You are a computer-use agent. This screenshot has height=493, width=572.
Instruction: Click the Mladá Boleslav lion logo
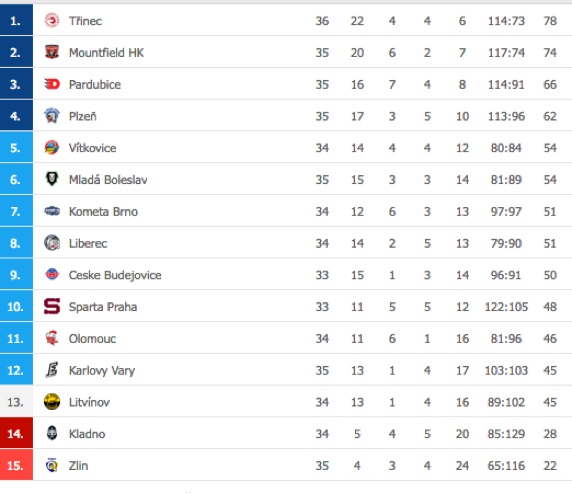(x=52, y=179)
